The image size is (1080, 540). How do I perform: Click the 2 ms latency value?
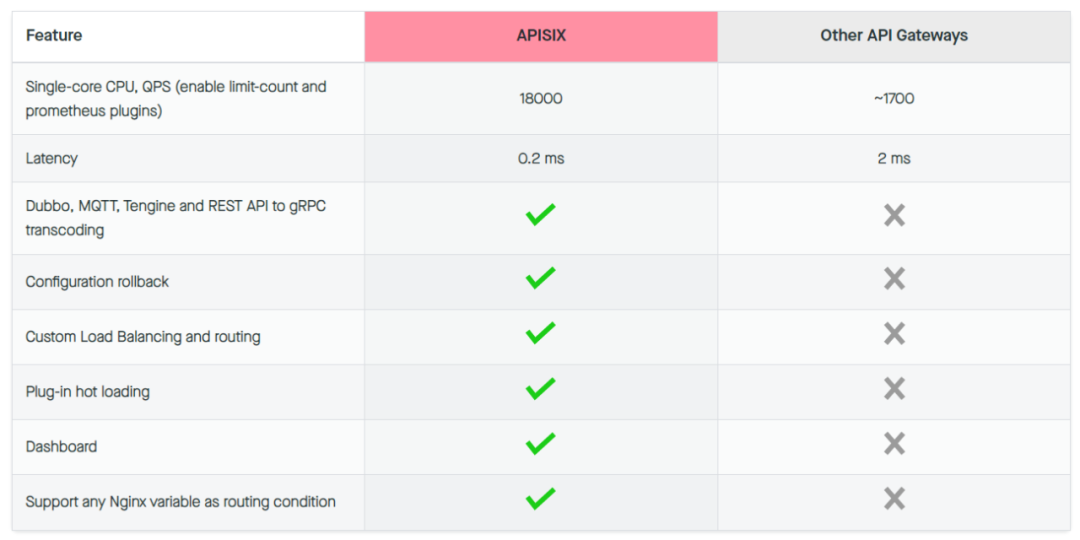pos(894,158)
